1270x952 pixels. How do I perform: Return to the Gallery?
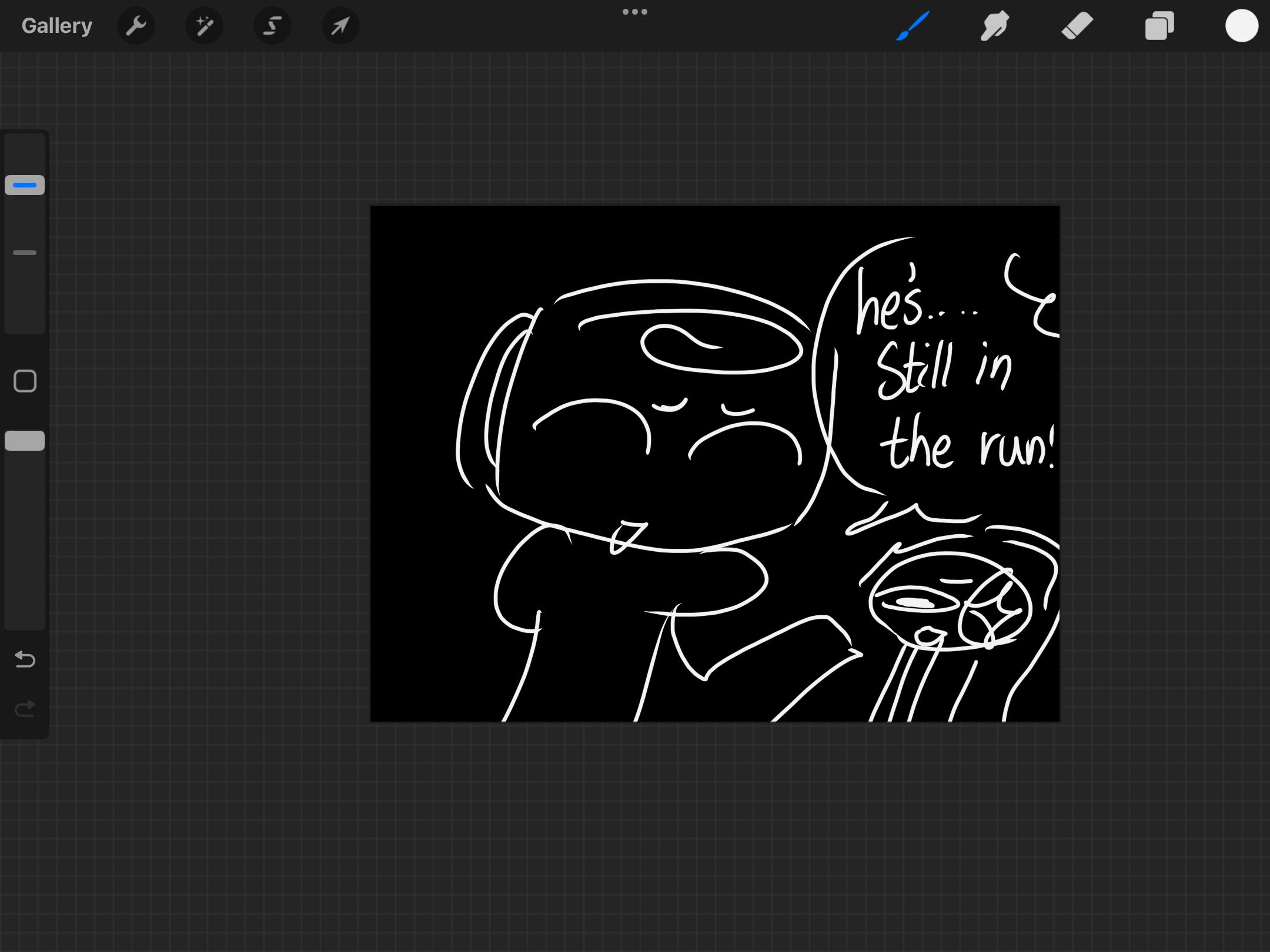pos(57,26)
